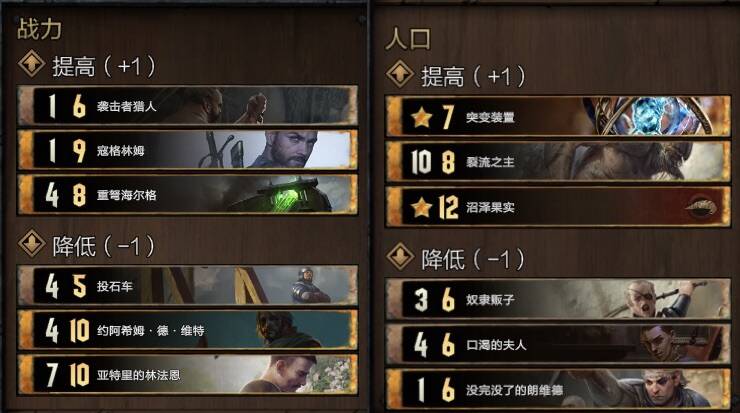Click the gold star on 突变装置 card

(x=421, y=117)
